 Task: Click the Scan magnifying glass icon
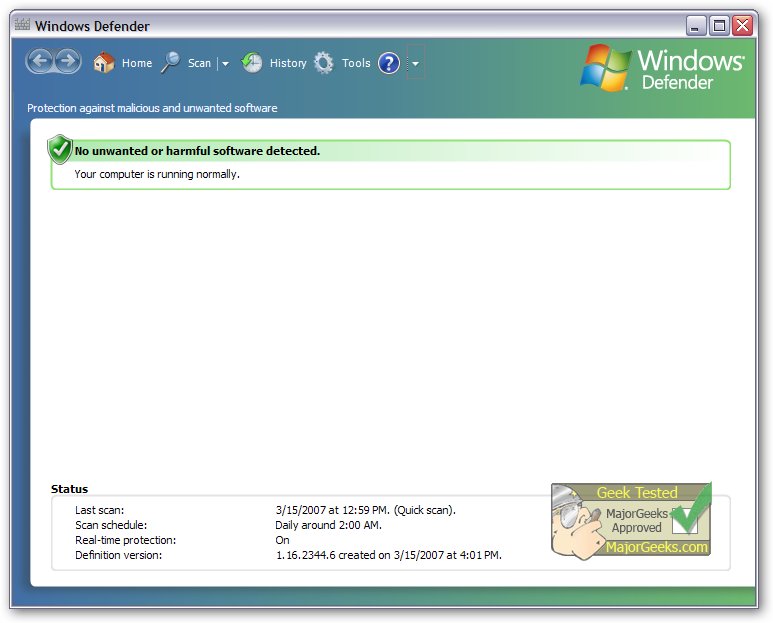171,63
